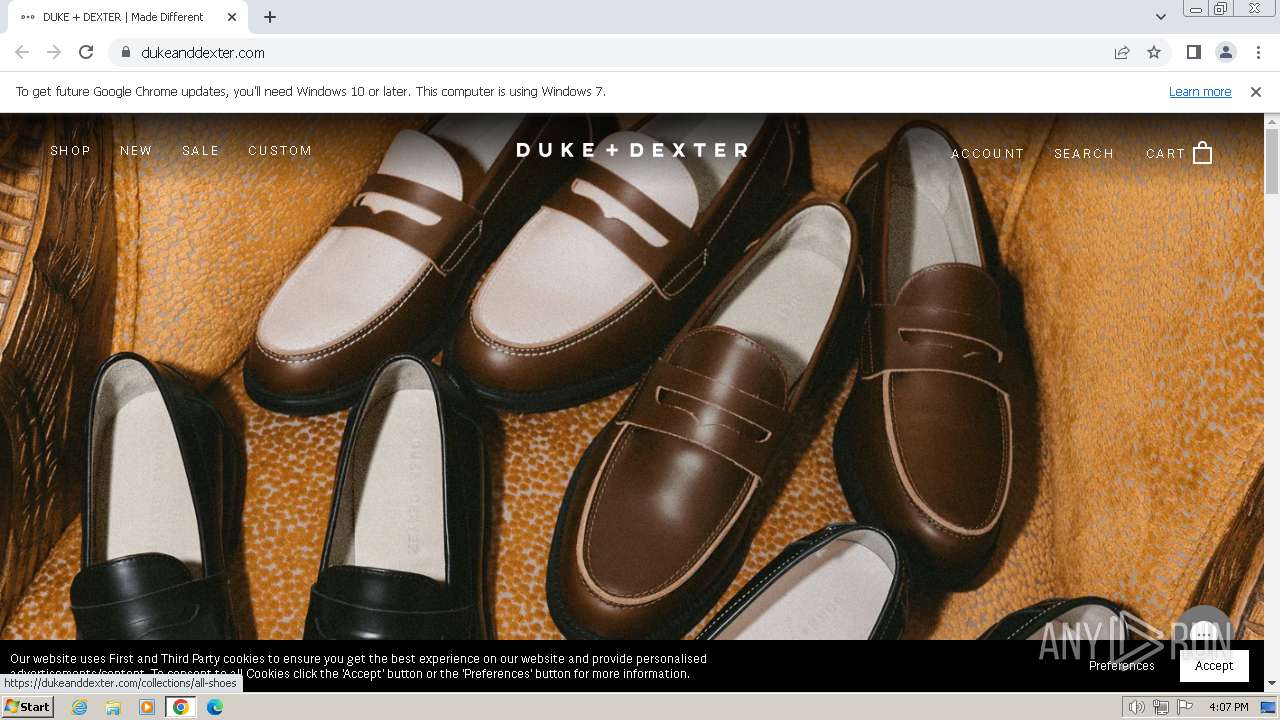Open the volume control in system tray
This screenshot has height=720, width=1280.
(1137, 707)
